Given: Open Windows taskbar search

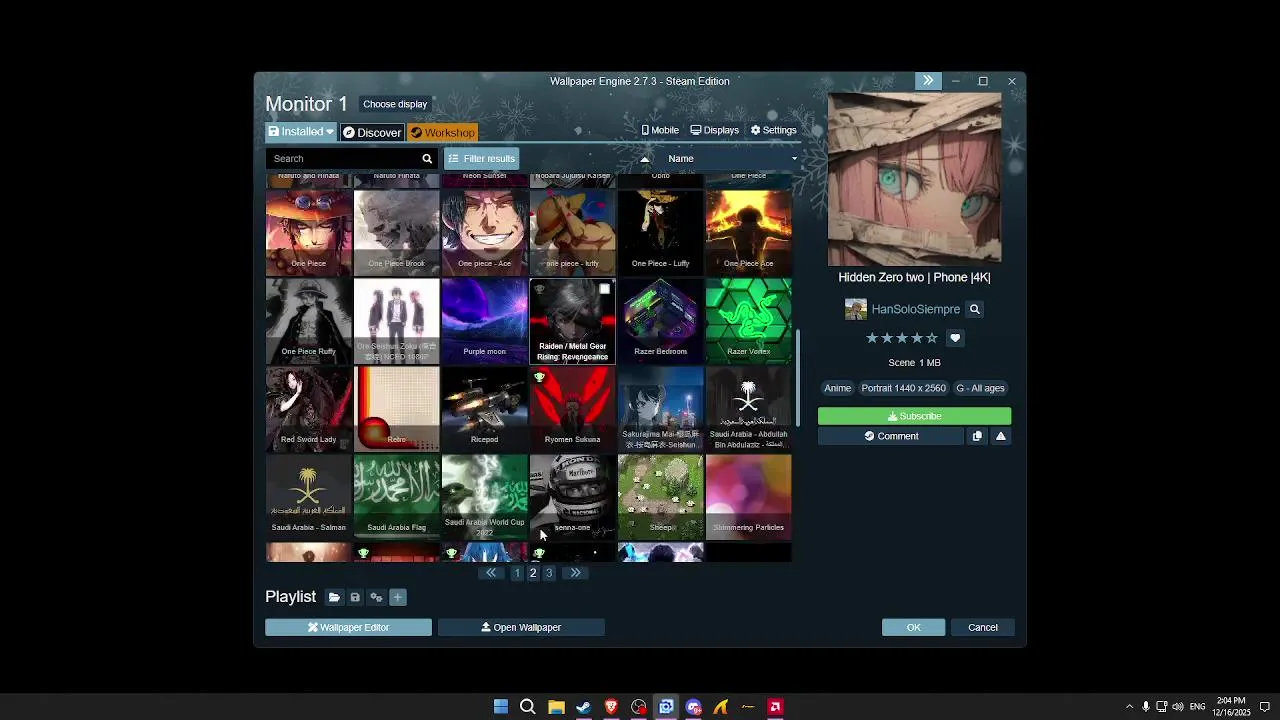Looking at the screenshot, I should click(528, 707).
